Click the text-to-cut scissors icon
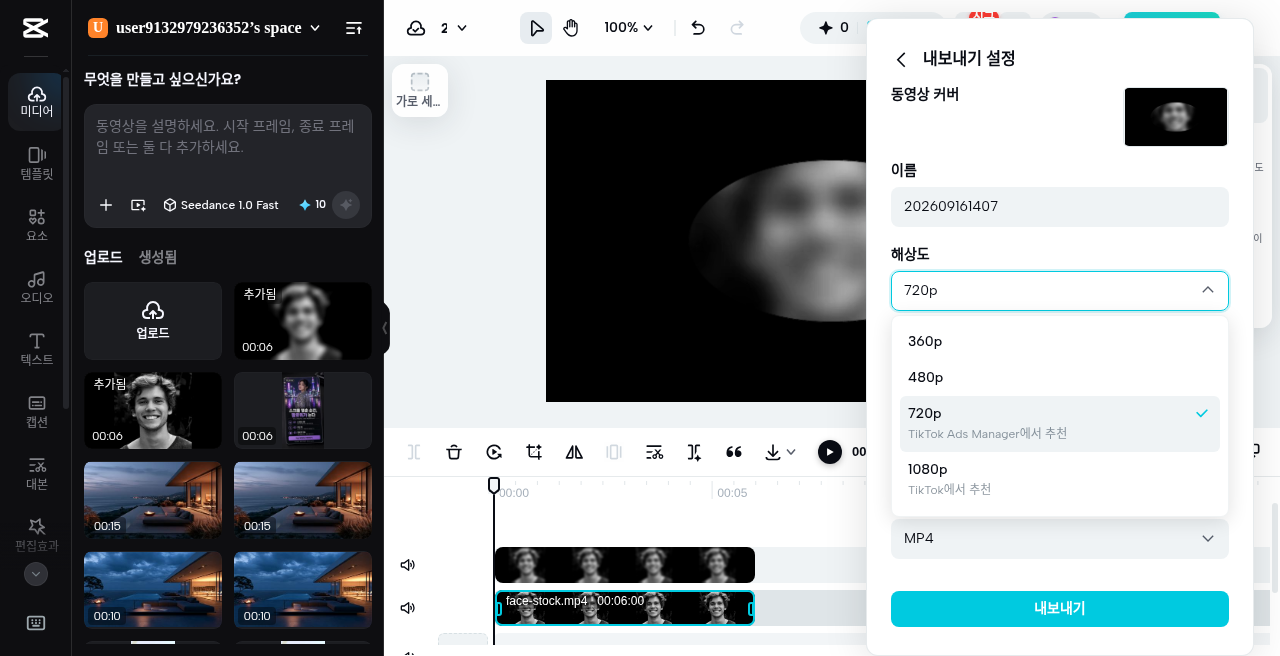 pyautogui.click(x=654, y=452)
